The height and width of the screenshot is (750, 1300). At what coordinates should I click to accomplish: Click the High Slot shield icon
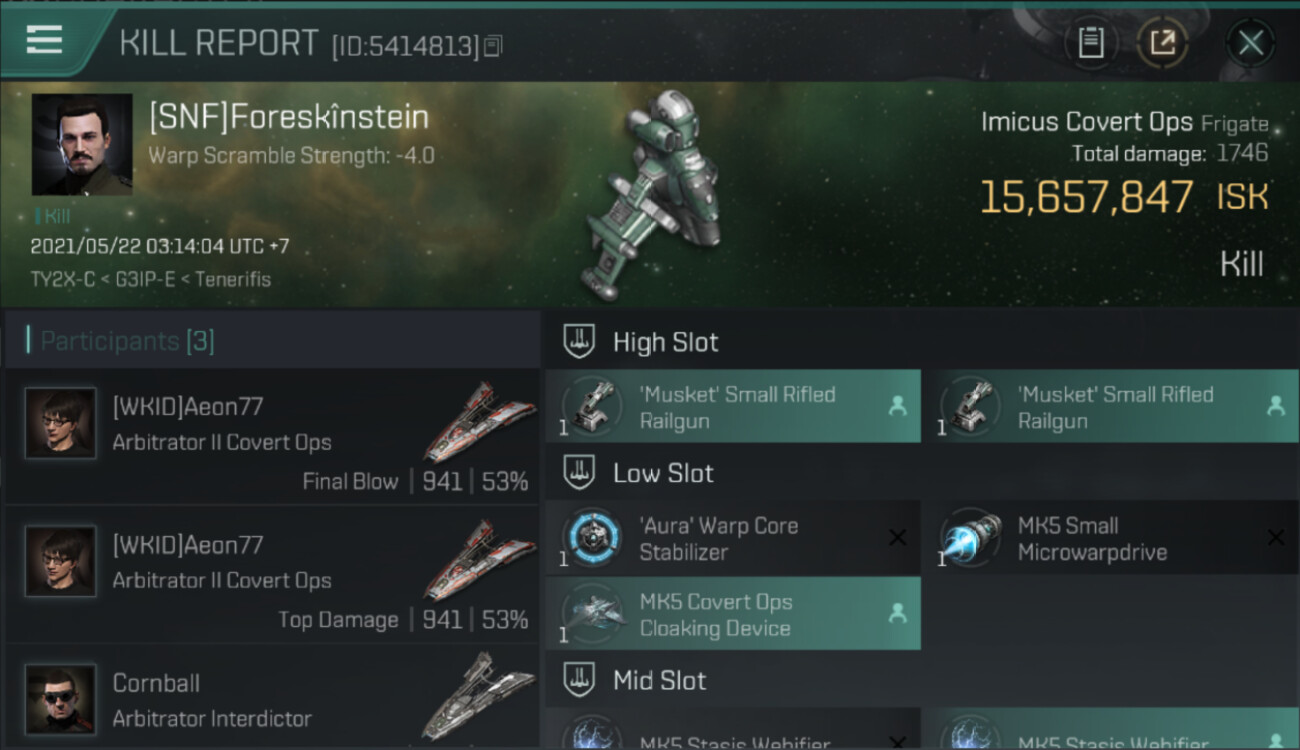pos(580,342)
